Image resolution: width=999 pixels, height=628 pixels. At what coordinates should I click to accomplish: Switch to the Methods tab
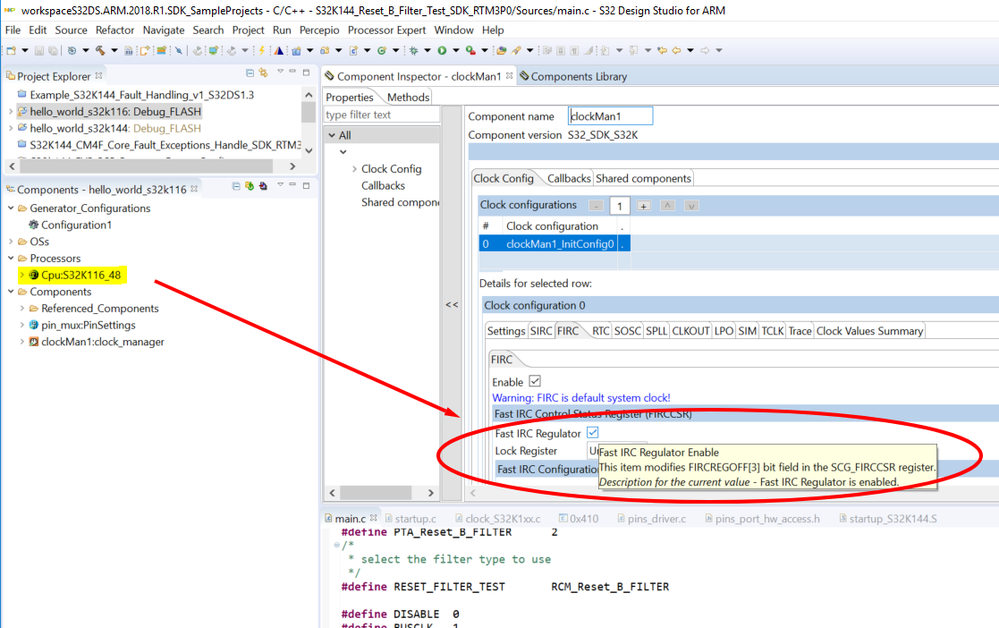tap(408, 97)
